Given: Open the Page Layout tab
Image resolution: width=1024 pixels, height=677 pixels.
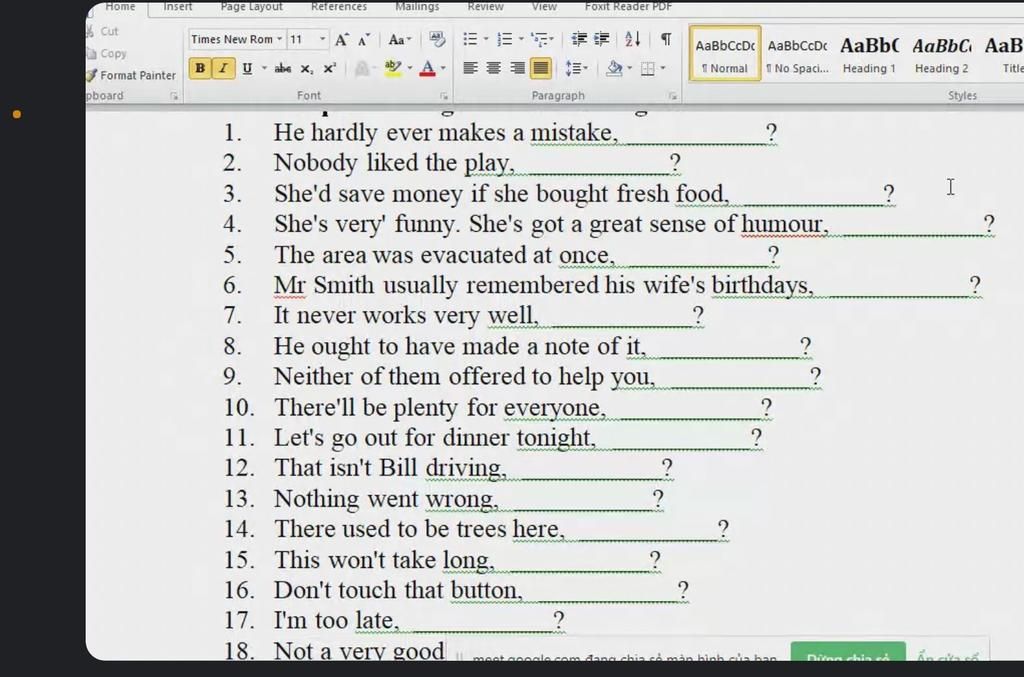Looking at the screenshot, I should (251, 7).
